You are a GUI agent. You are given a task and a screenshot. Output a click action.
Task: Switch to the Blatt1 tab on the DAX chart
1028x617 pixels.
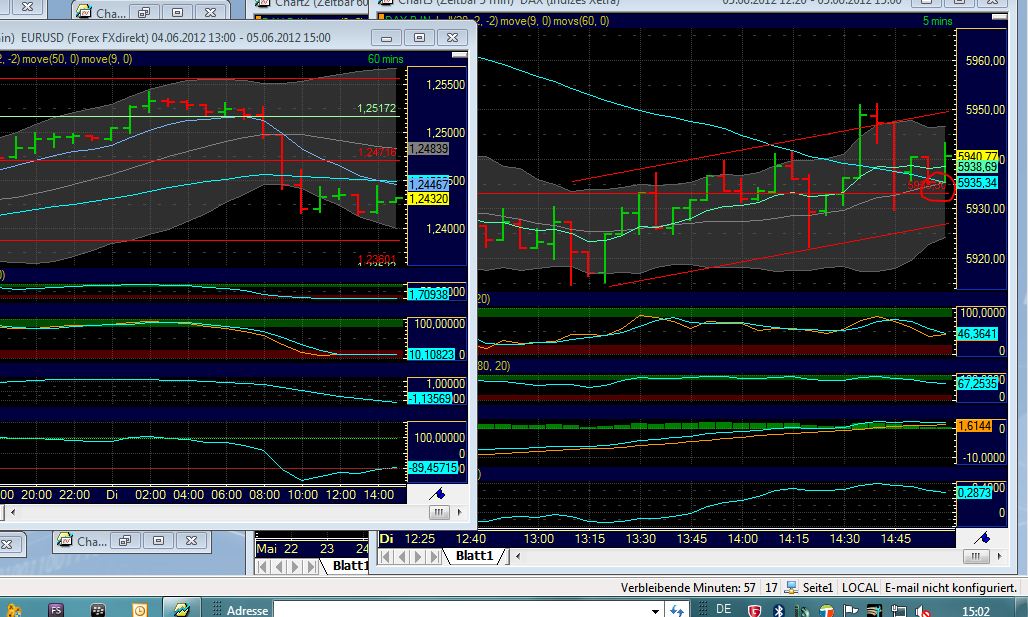pos(474,556)
